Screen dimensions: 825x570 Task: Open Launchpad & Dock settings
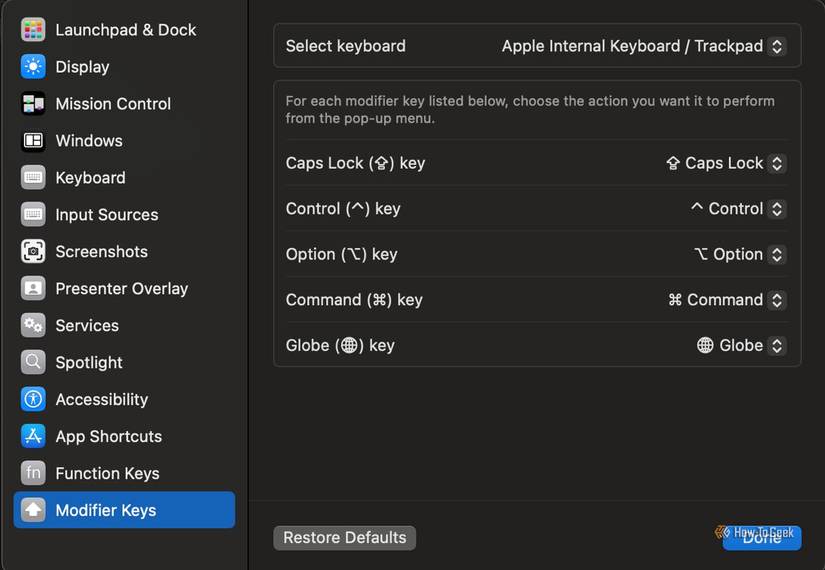[x=125, y=30]
